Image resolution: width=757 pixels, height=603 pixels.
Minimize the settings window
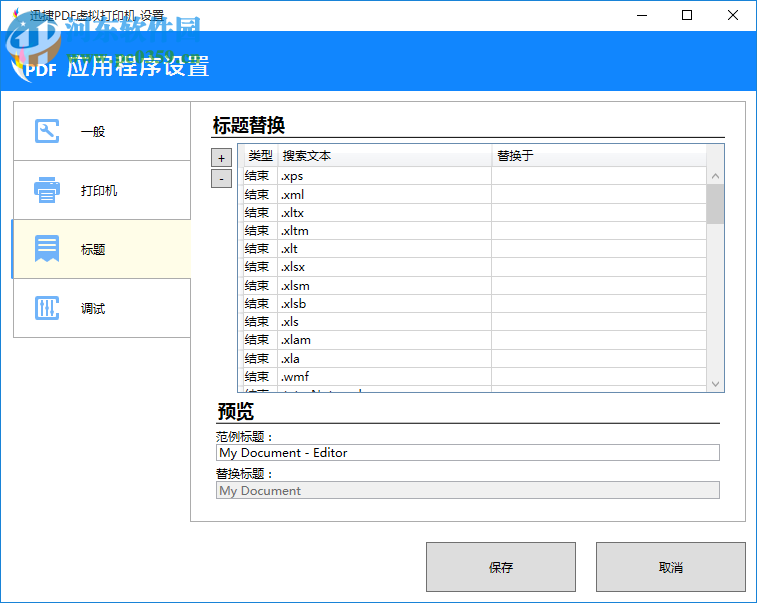point(642,15)
